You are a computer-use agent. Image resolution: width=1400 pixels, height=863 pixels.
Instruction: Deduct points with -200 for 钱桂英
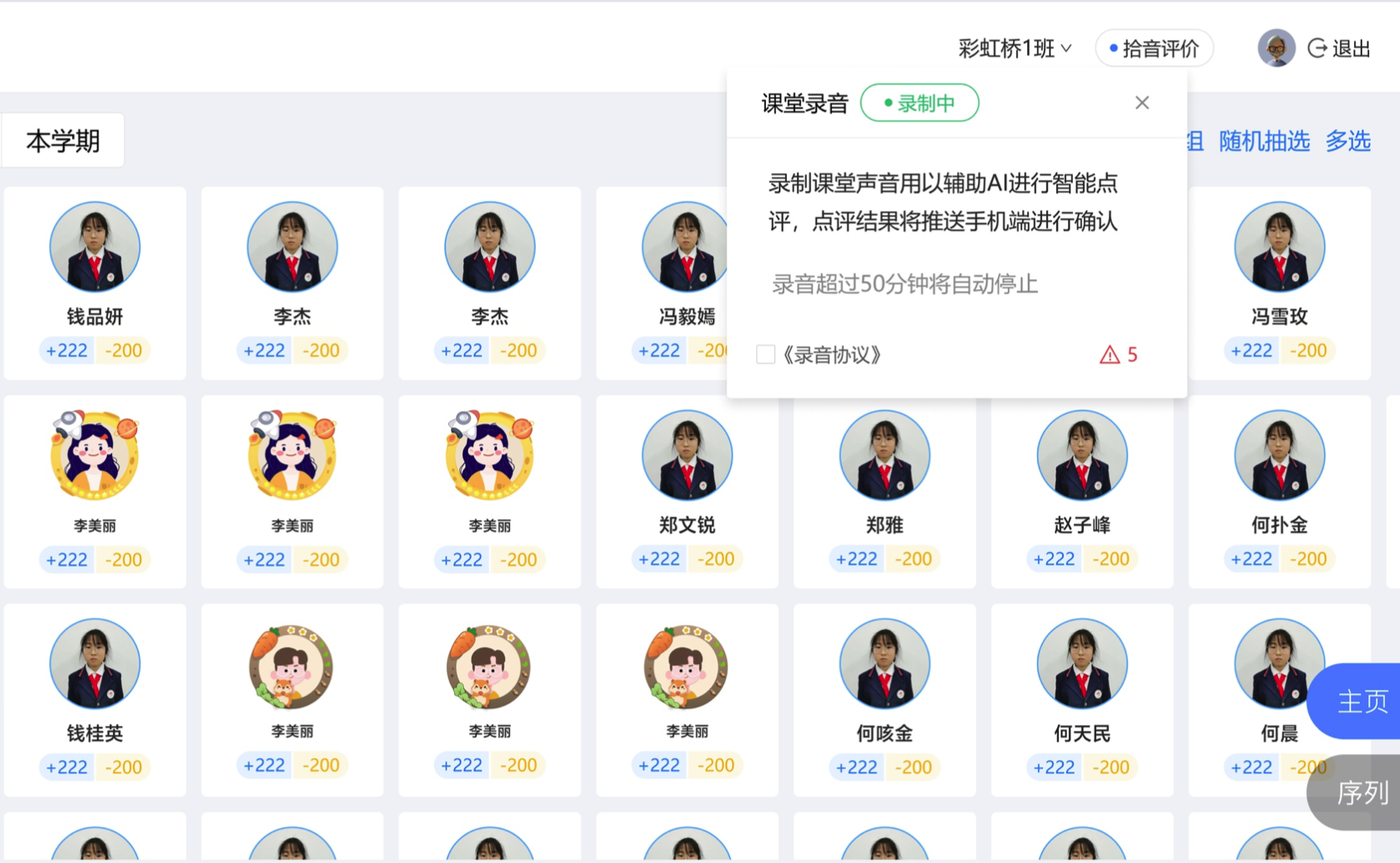(123, 767)
